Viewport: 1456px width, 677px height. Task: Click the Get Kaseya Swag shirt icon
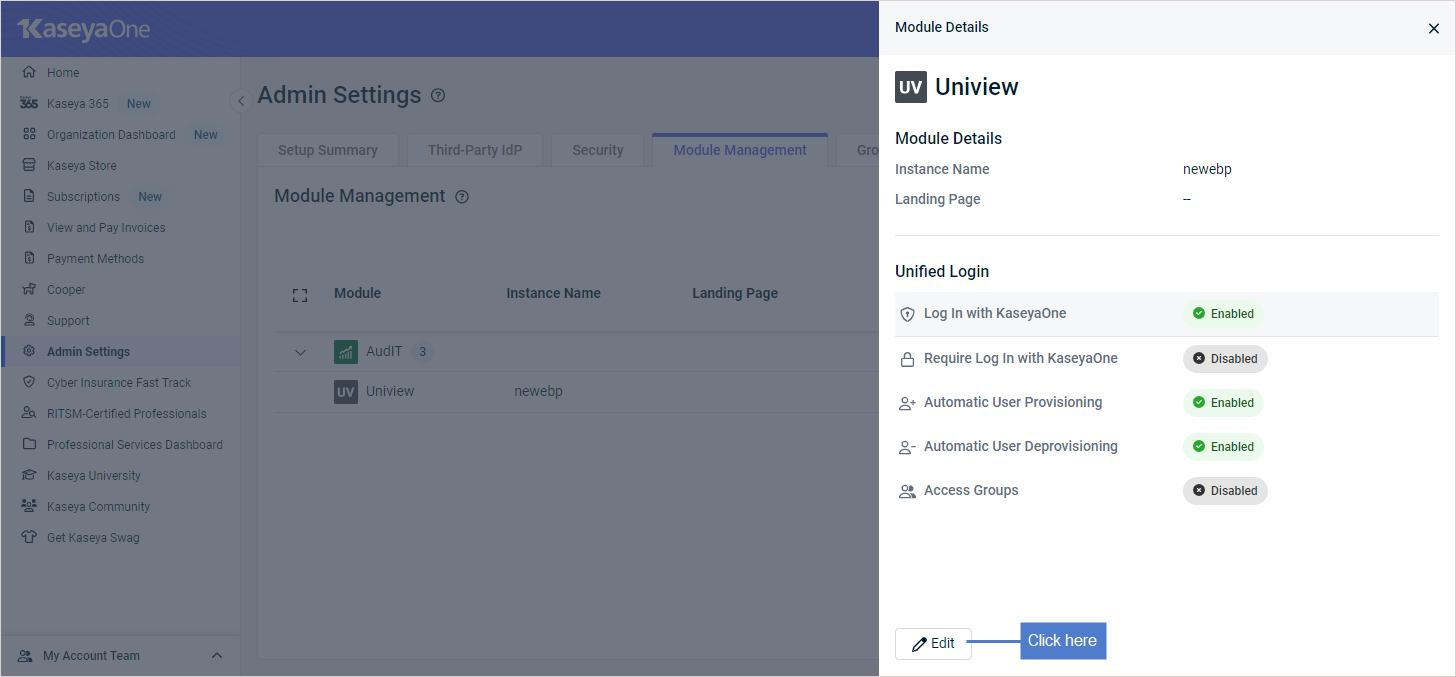pyautogui.click(x=29, y=537)
